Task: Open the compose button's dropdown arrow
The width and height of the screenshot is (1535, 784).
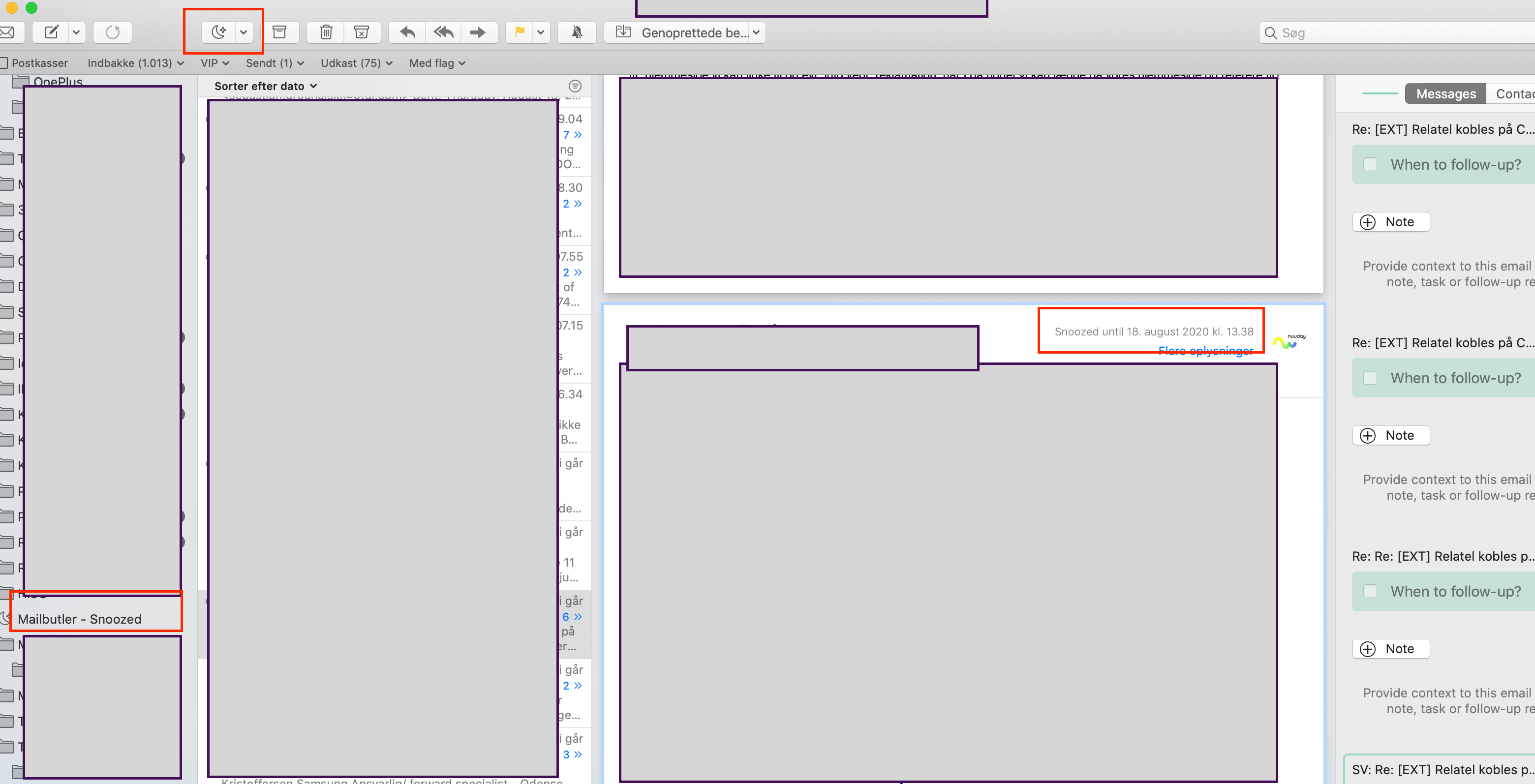Action: (76, 32)
